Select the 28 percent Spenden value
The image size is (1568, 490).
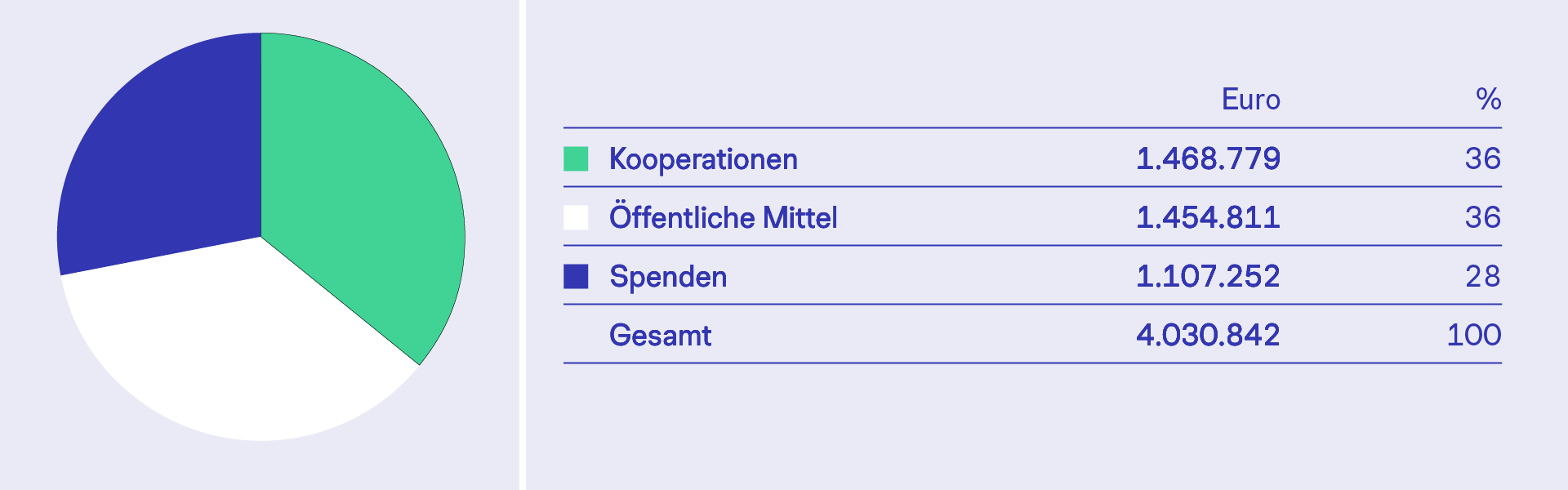pyautogui.click(x=1482, y=277)
